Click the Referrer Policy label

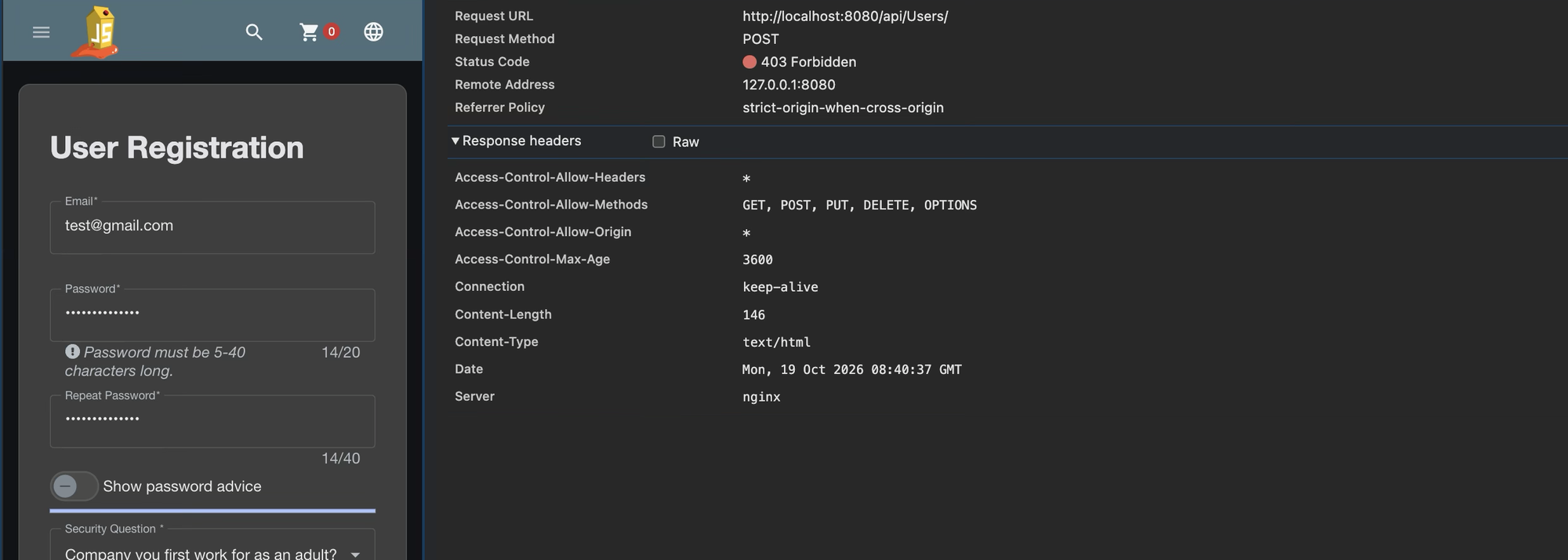click(x=499, y=107)
